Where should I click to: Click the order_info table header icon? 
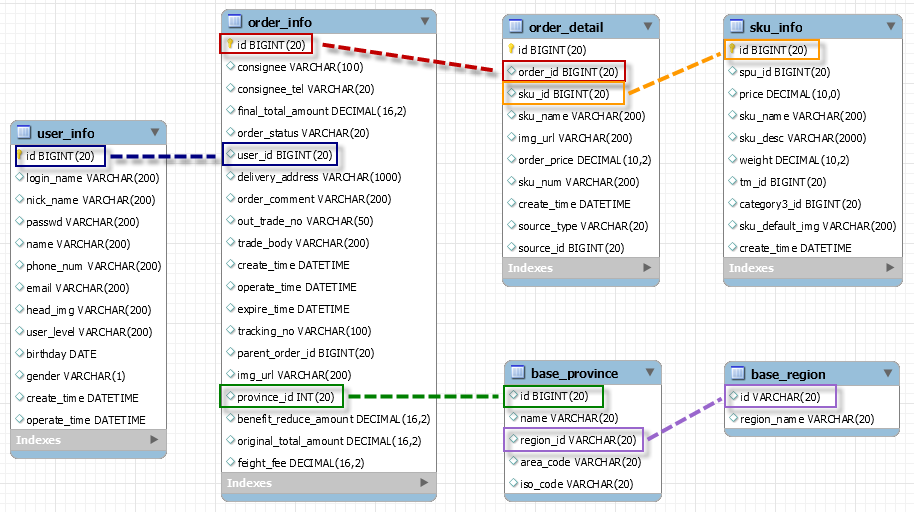234,22
